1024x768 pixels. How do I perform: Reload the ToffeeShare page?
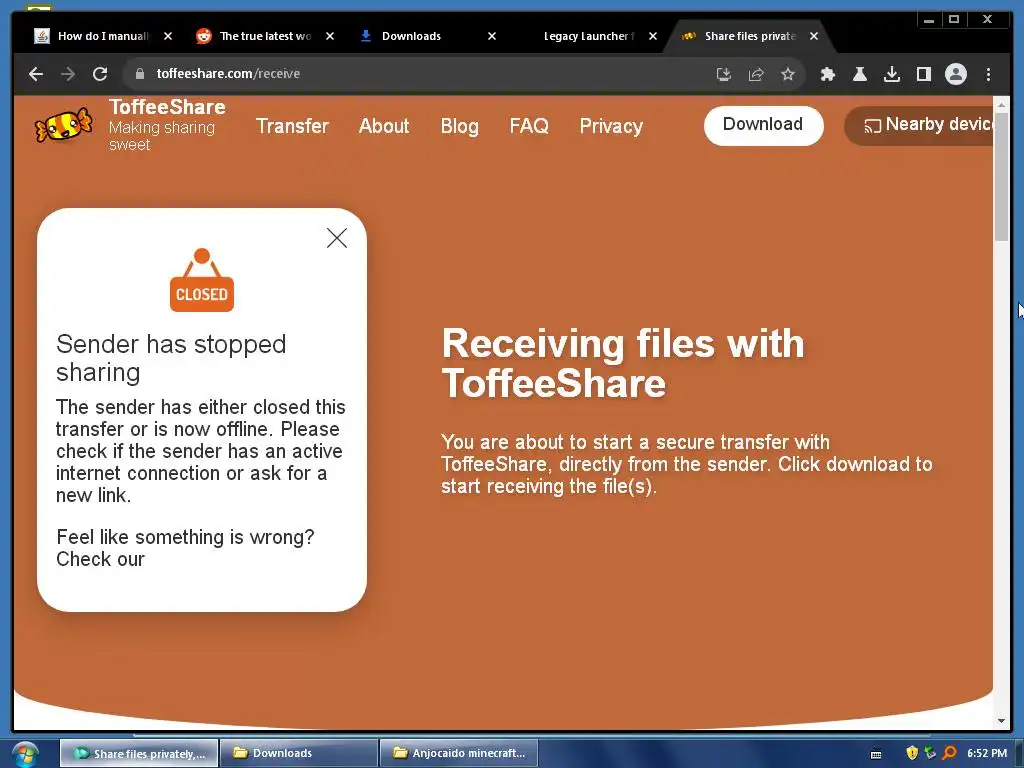(x=100, y=74)
